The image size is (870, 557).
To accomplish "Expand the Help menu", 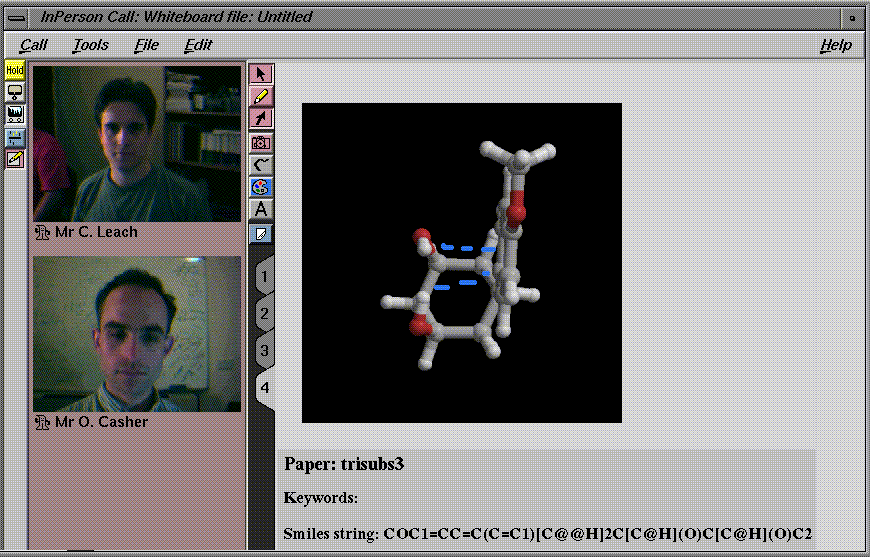I will pyautogui.click(x=835, y=45).
